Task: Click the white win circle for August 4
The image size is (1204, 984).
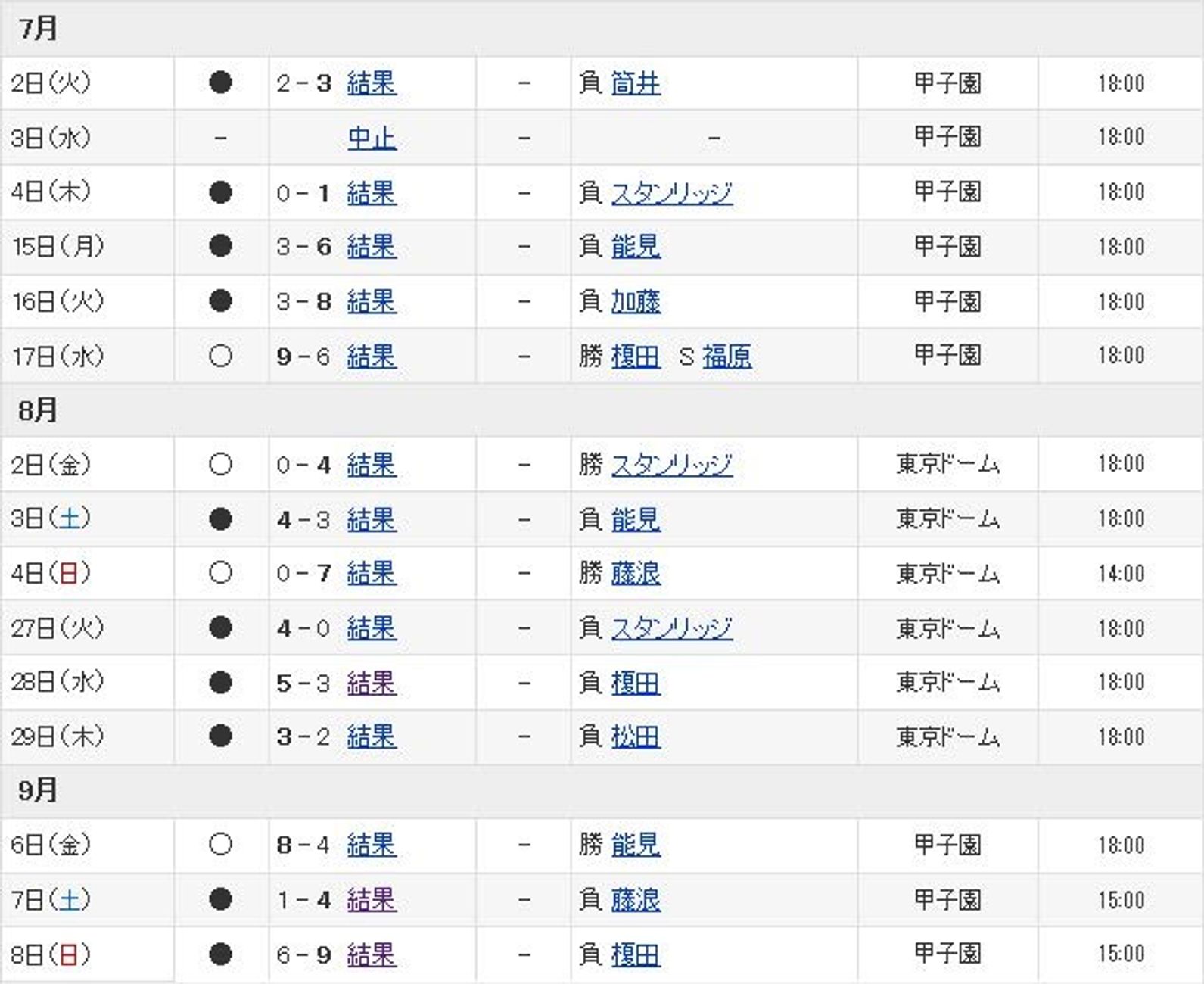Action: [x=220, y=572]
